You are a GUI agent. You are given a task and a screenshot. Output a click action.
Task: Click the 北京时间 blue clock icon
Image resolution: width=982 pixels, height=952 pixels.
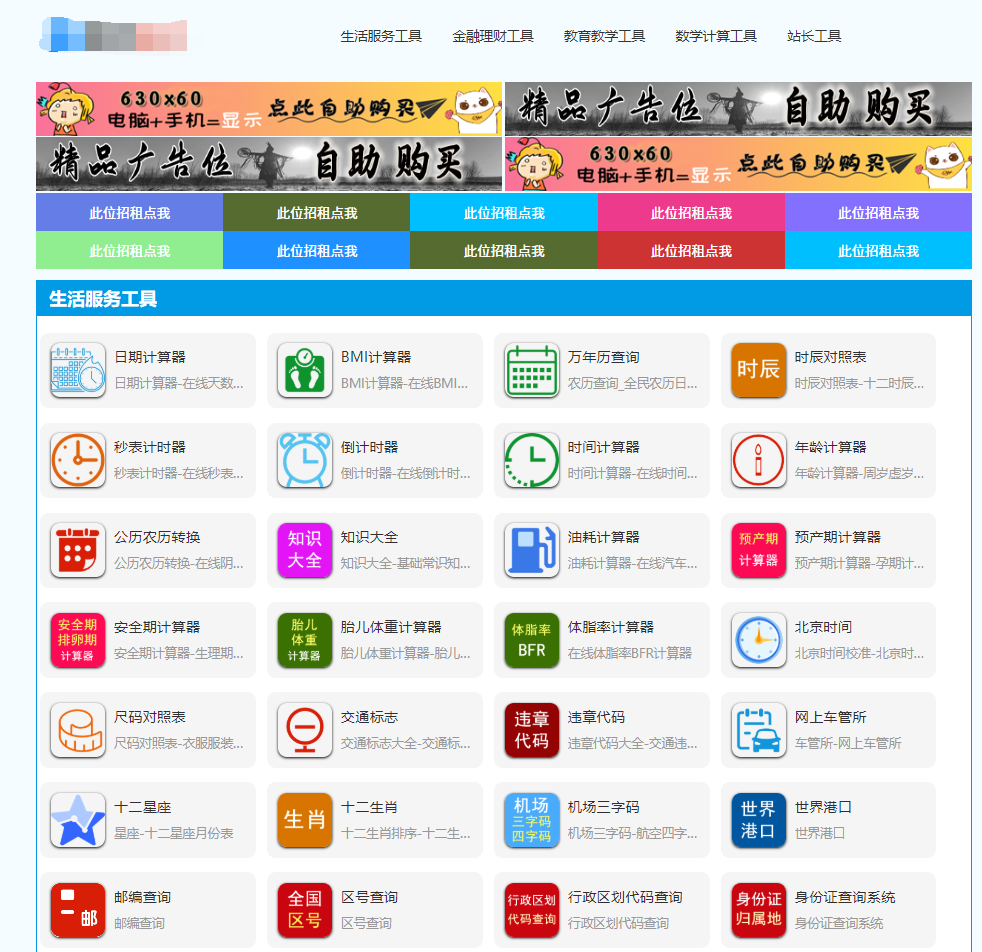(758, 640)
